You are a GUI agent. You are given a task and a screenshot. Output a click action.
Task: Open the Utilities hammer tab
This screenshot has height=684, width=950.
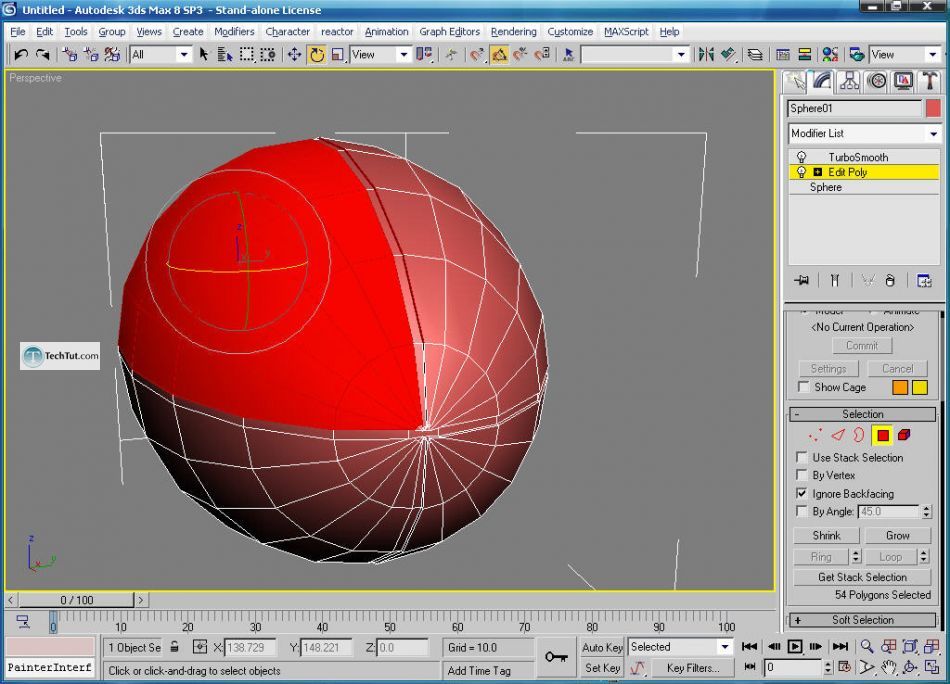pos(929,81)
